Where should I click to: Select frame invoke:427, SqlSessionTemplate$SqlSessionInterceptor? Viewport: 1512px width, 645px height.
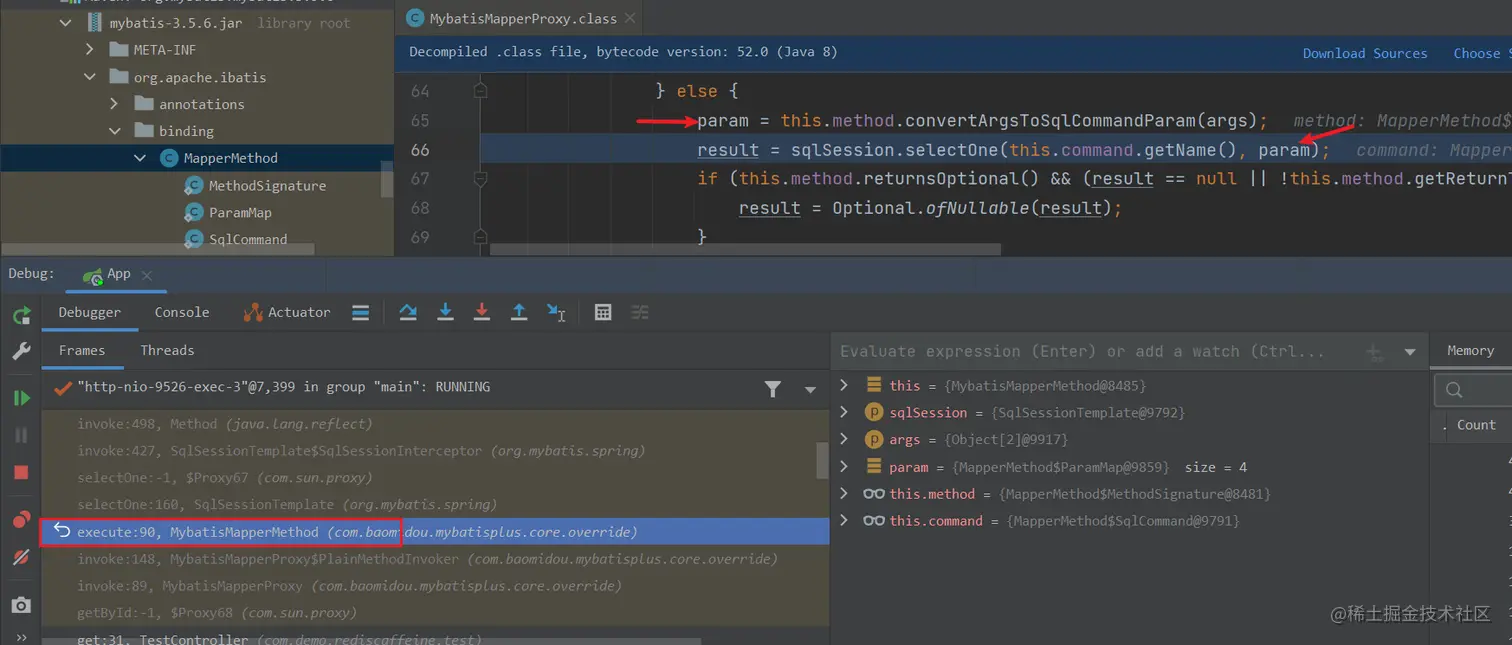pyautogui.click(x=435, y=451)
